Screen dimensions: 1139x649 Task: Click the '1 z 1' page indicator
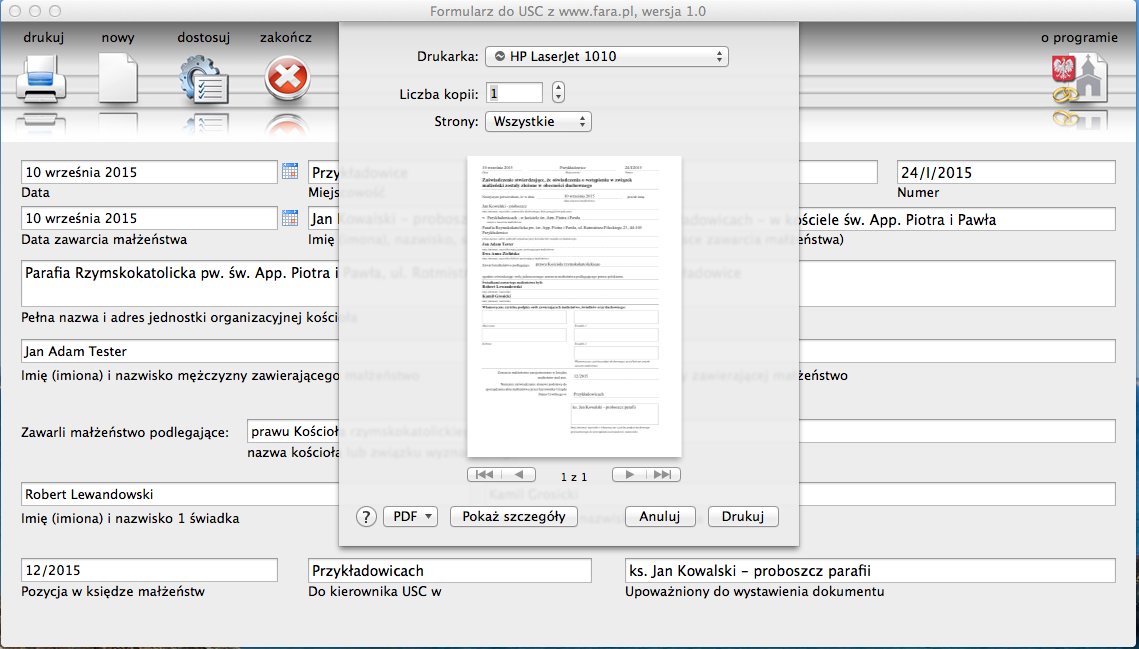click(x=574, y=477)
